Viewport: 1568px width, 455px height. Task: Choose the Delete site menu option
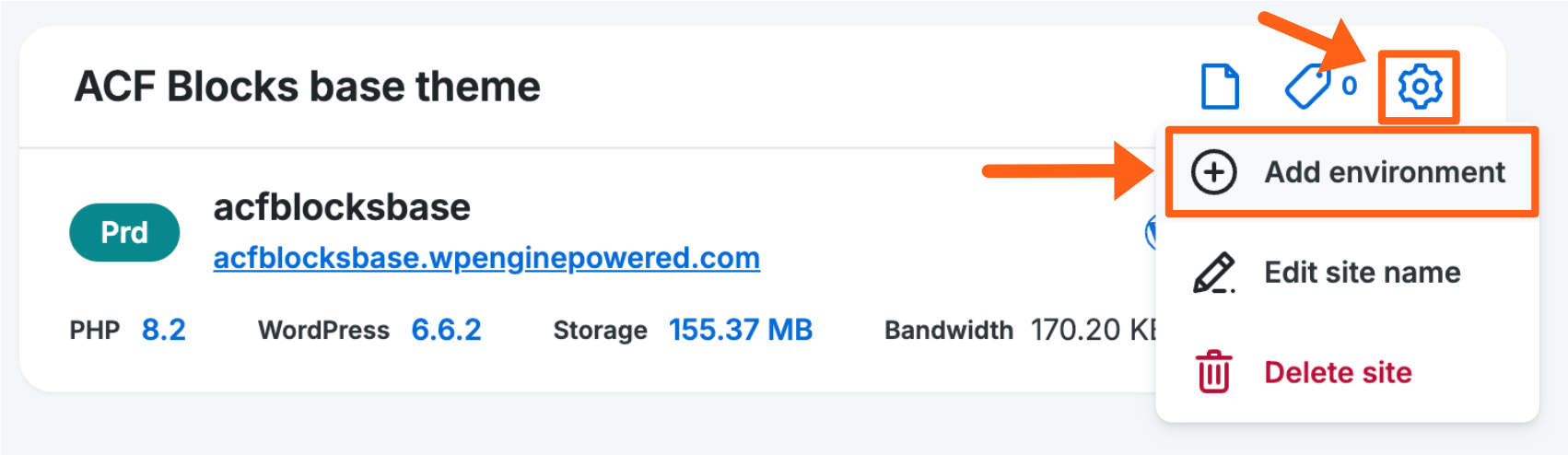tap(1338, 372)
